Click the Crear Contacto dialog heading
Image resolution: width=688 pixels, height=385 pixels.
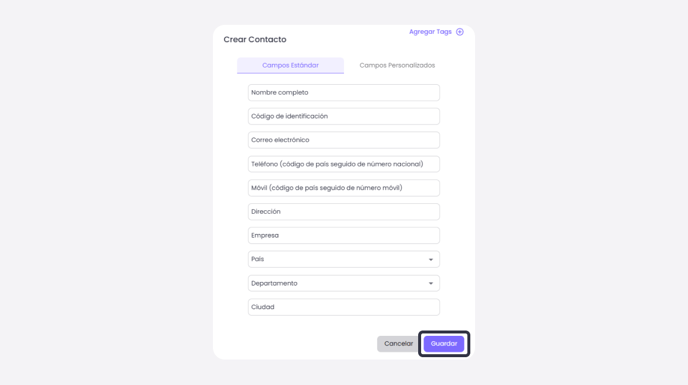point(255,40)
